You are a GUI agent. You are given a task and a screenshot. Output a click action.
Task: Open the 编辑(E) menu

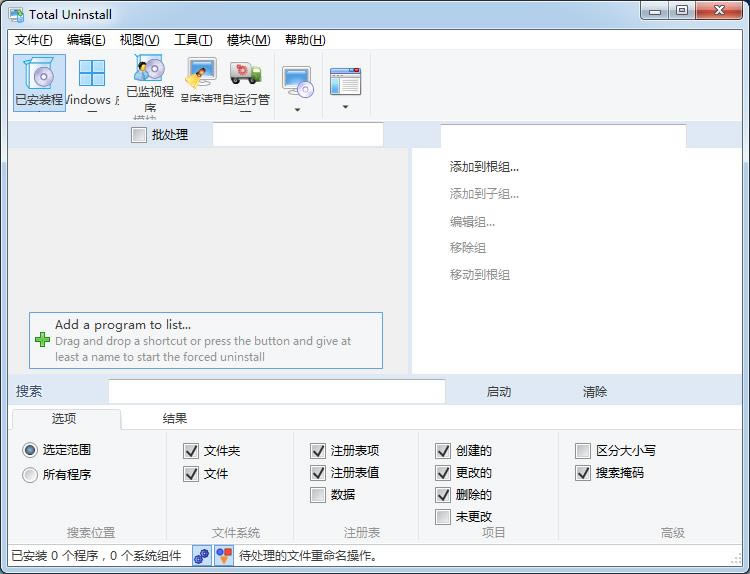(x=86, y=40)
